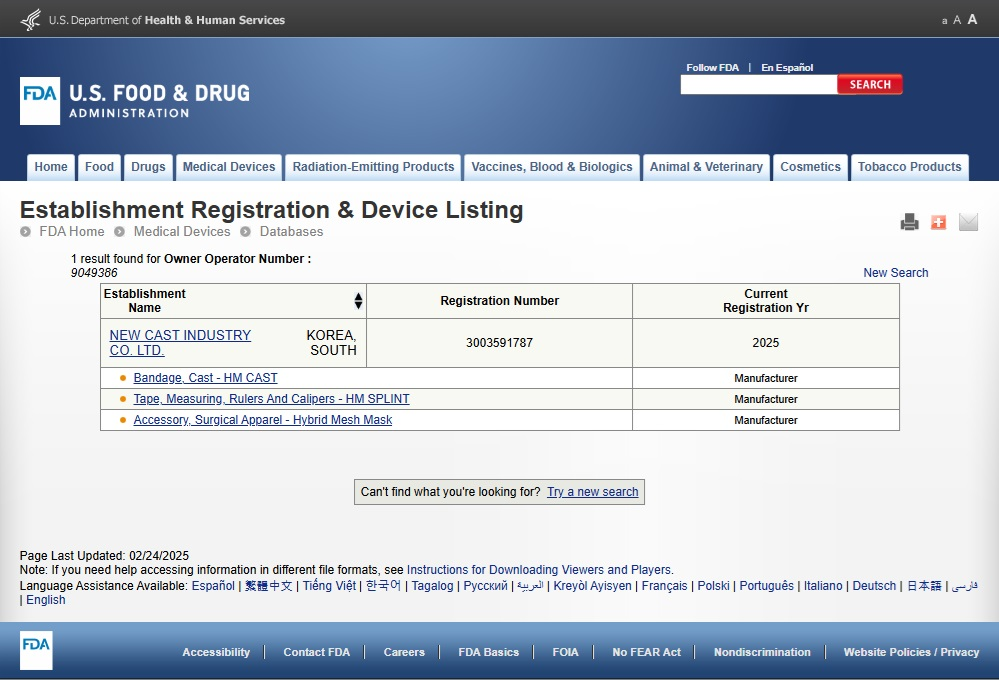Open Bandage, Cast - HM CAST link
The image size is (999, 680).
(205, 378)
